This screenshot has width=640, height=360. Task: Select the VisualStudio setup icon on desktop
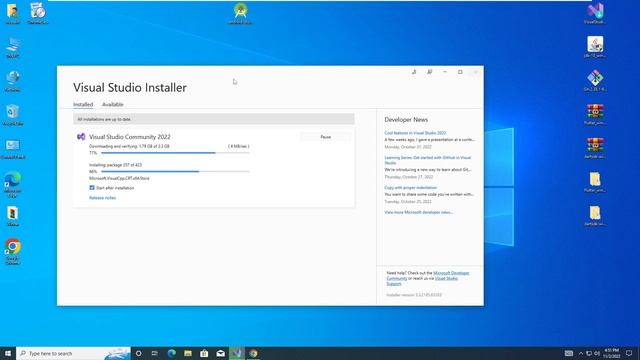[595, 13]
